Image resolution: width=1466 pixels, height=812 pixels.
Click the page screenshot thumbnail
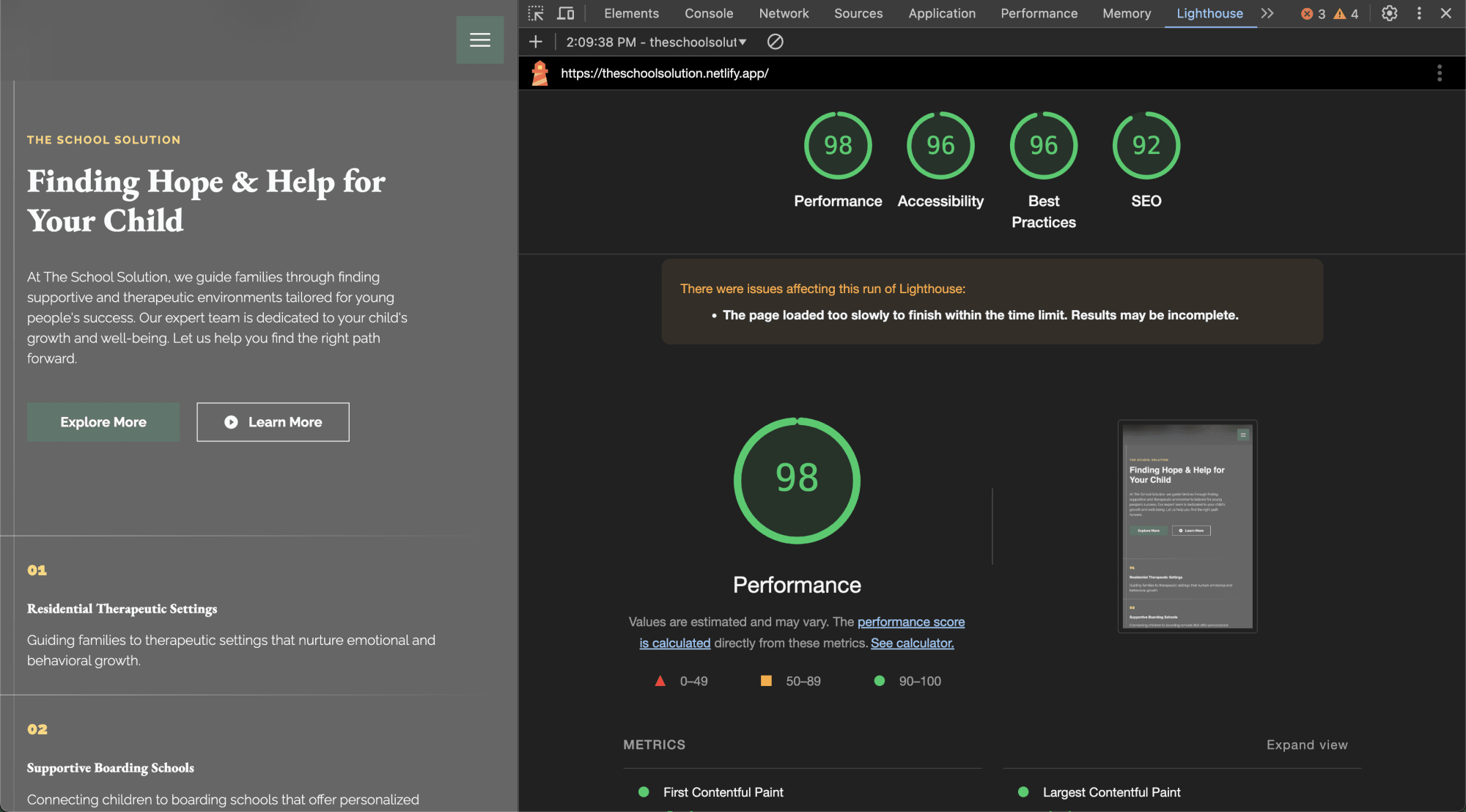(x=1187, y=525)
